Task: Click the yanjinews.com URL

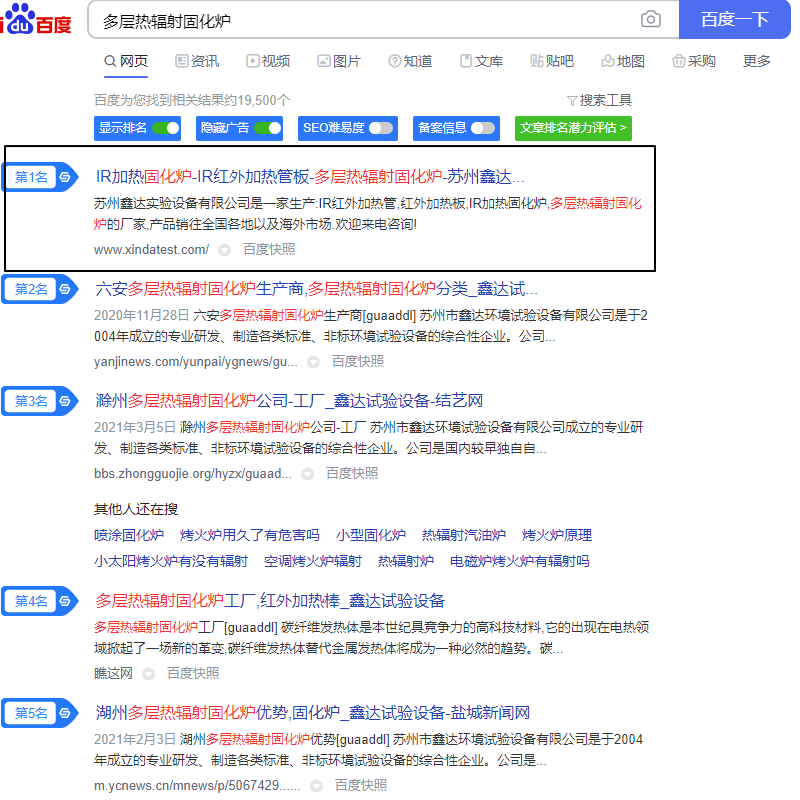Action: [196, 362]
